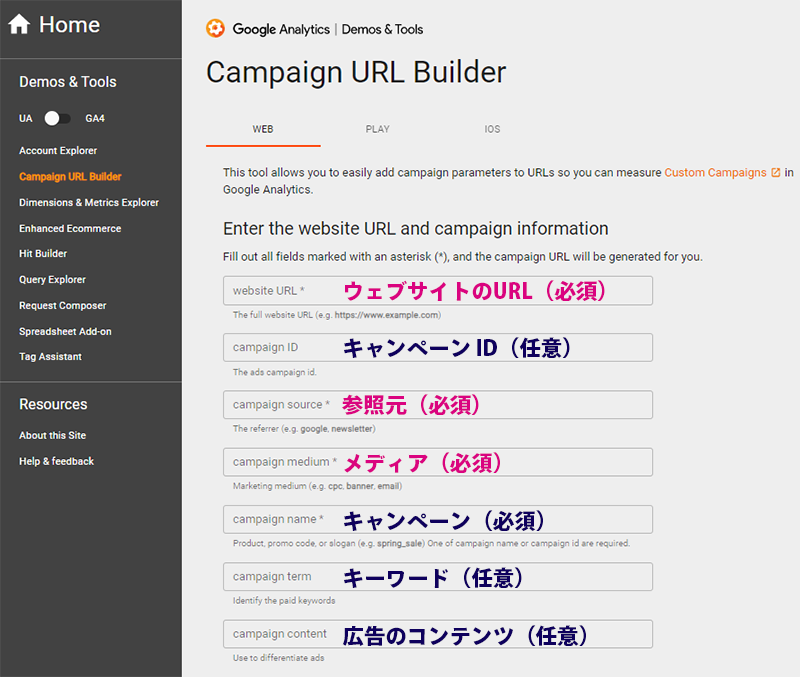Click the campaign name input field
This screenshot has width=800, height=677.
point(438,519)
